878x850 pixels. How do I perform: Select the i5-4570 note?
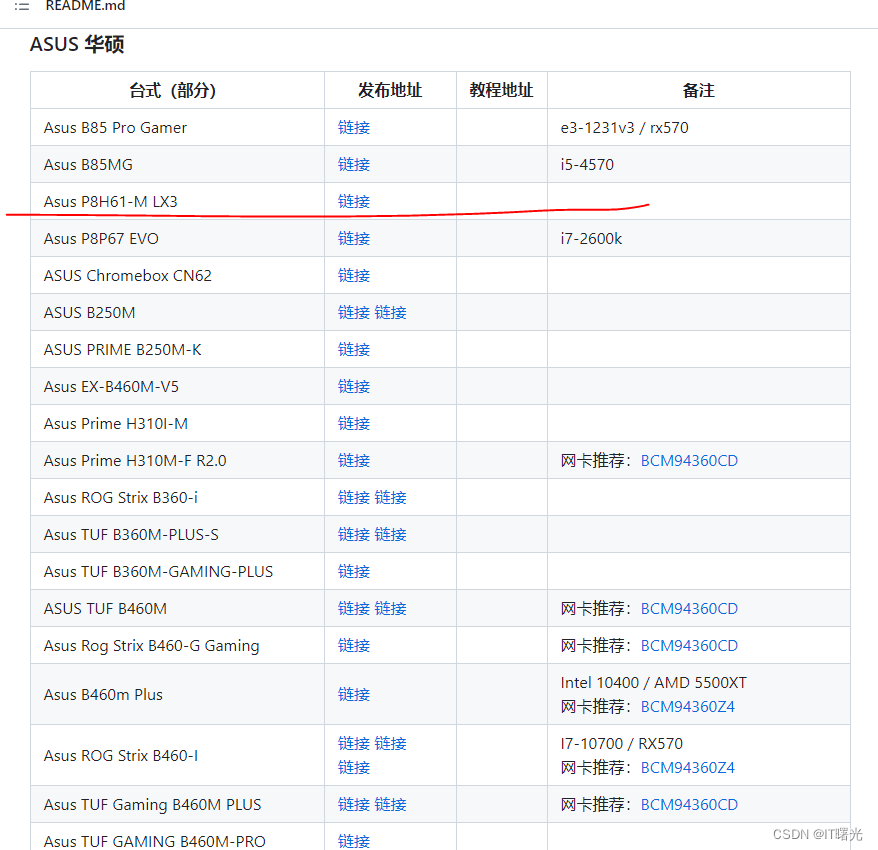587,165
